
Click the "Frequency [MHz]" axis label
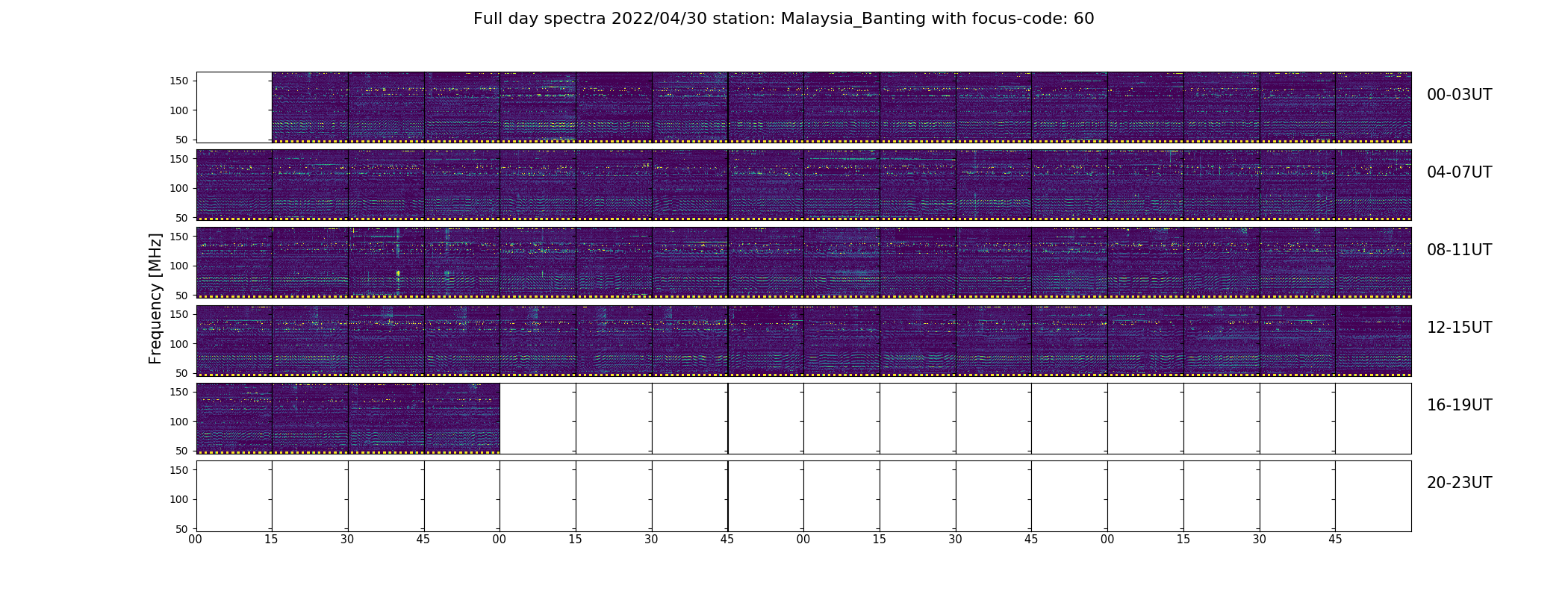155,298
